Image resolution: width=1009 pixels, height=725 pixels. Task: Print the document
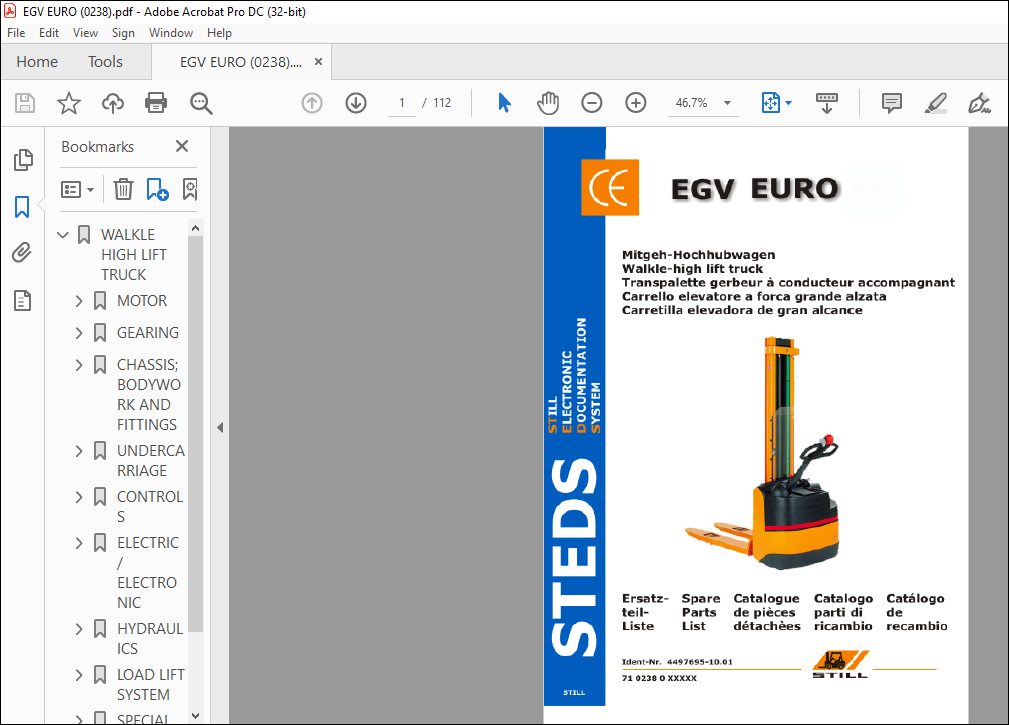click(x=156, y=103)
